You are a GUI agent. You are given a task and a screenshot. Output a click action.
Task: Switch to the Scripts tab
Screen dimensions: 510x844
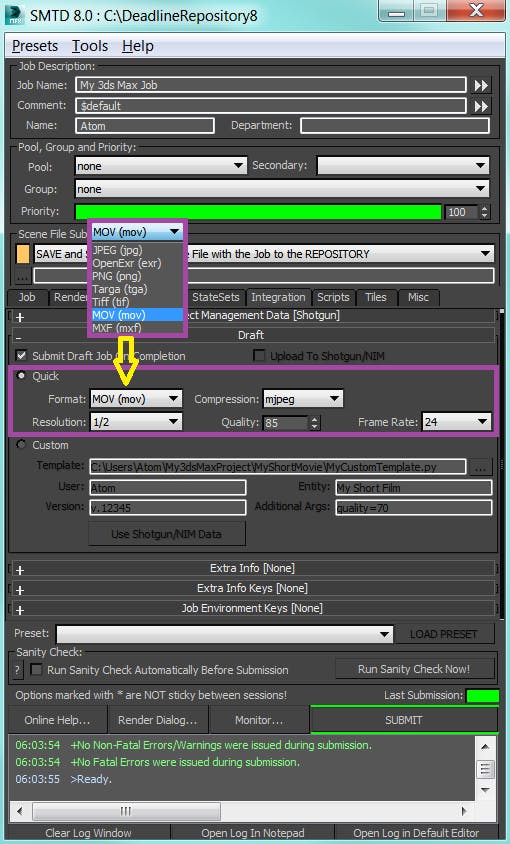click(x=333, y=297)
